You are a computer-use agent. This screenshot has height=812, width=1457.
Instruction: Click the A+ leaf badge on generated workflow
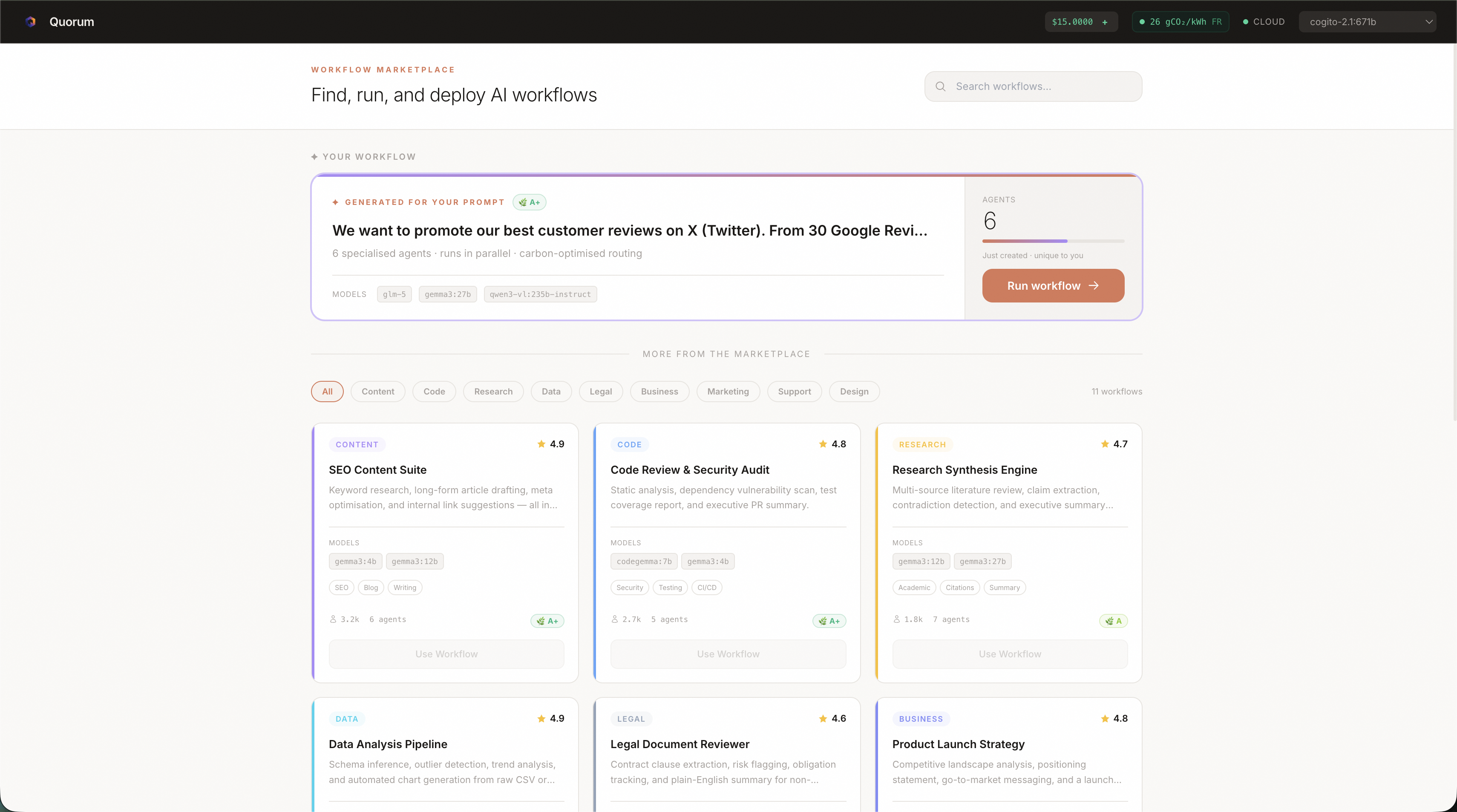tap(530, 202)
